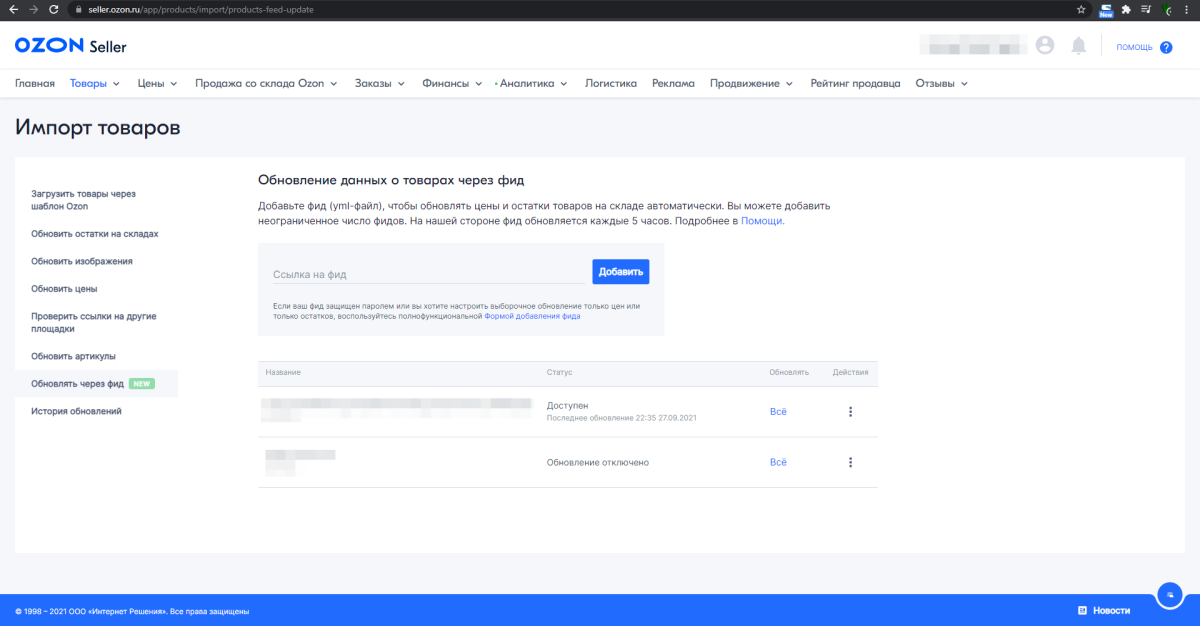Reload the page in the browser

click(x=55, y=9)
